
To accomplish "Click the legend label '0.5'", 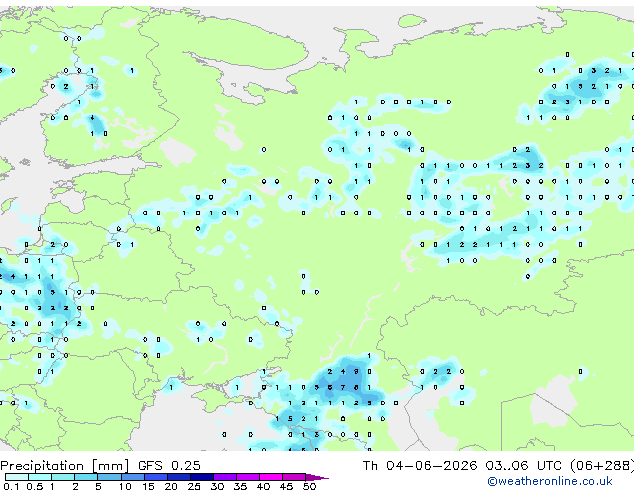I will pos(34,486).
